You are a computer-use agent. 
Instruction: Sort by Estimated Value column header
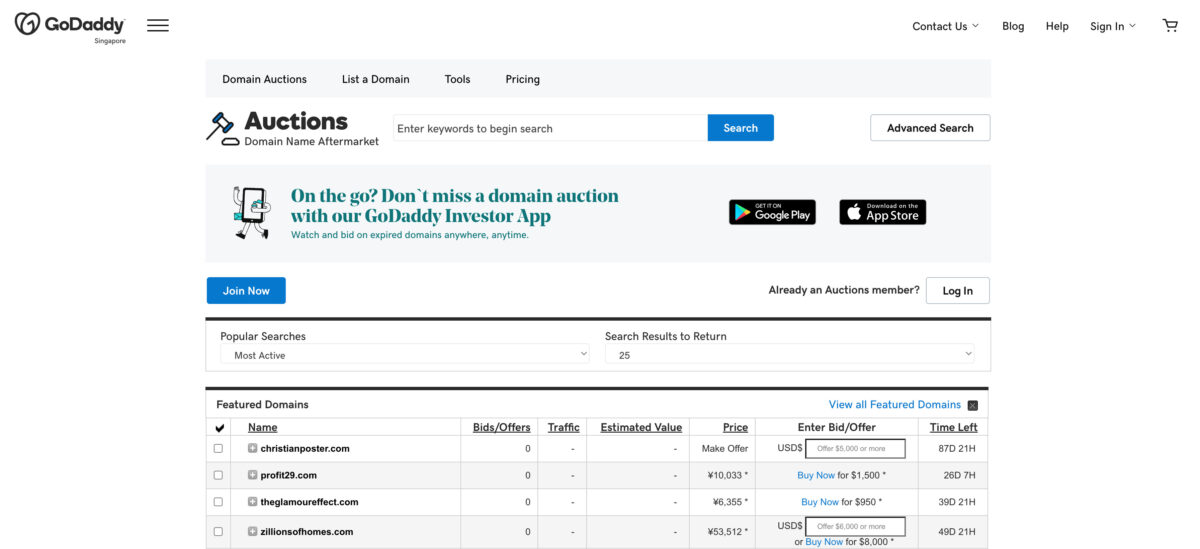641,427
